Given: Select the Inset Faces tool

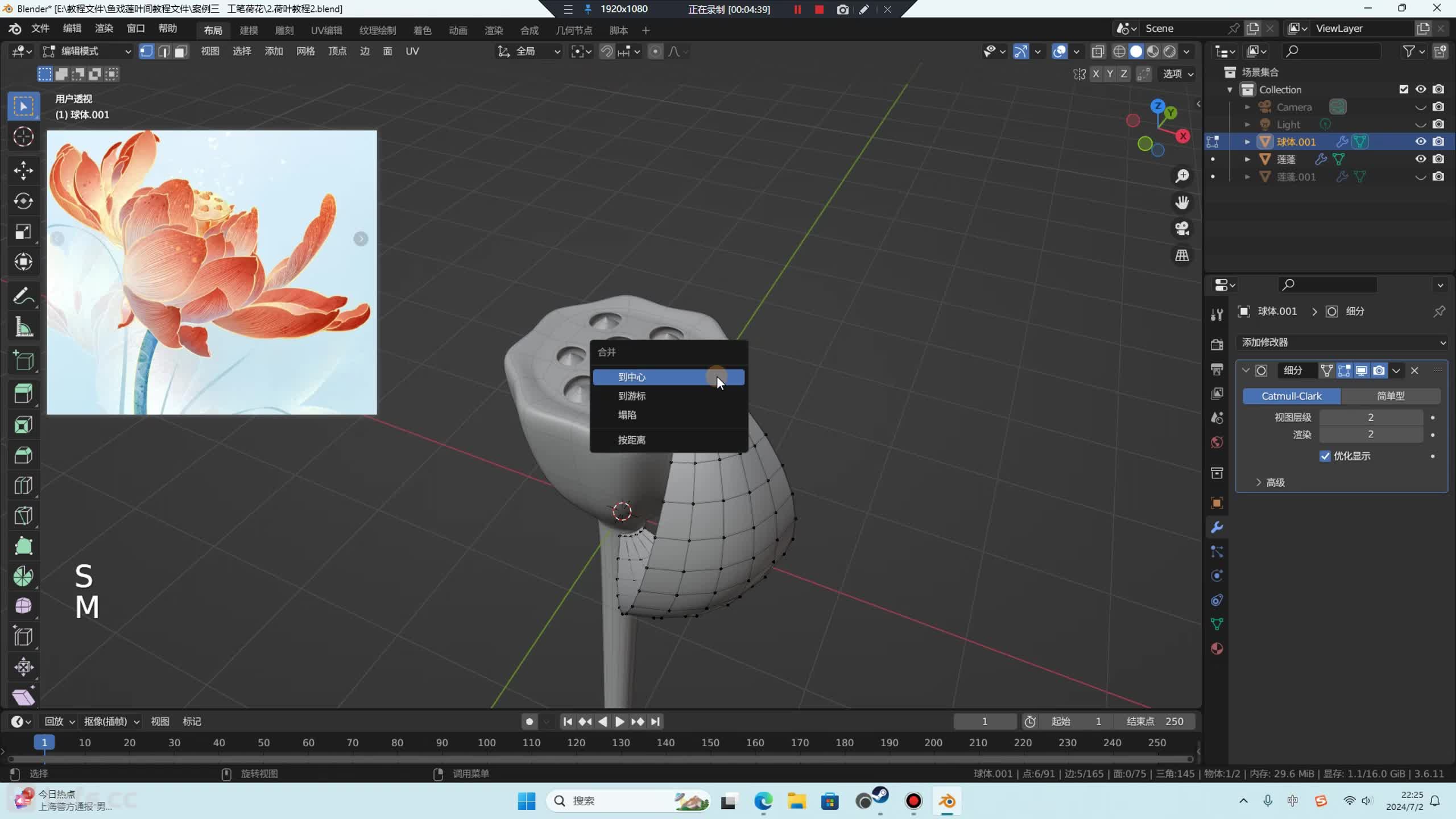Looking at the screenshot, I should tap(23, 424).
